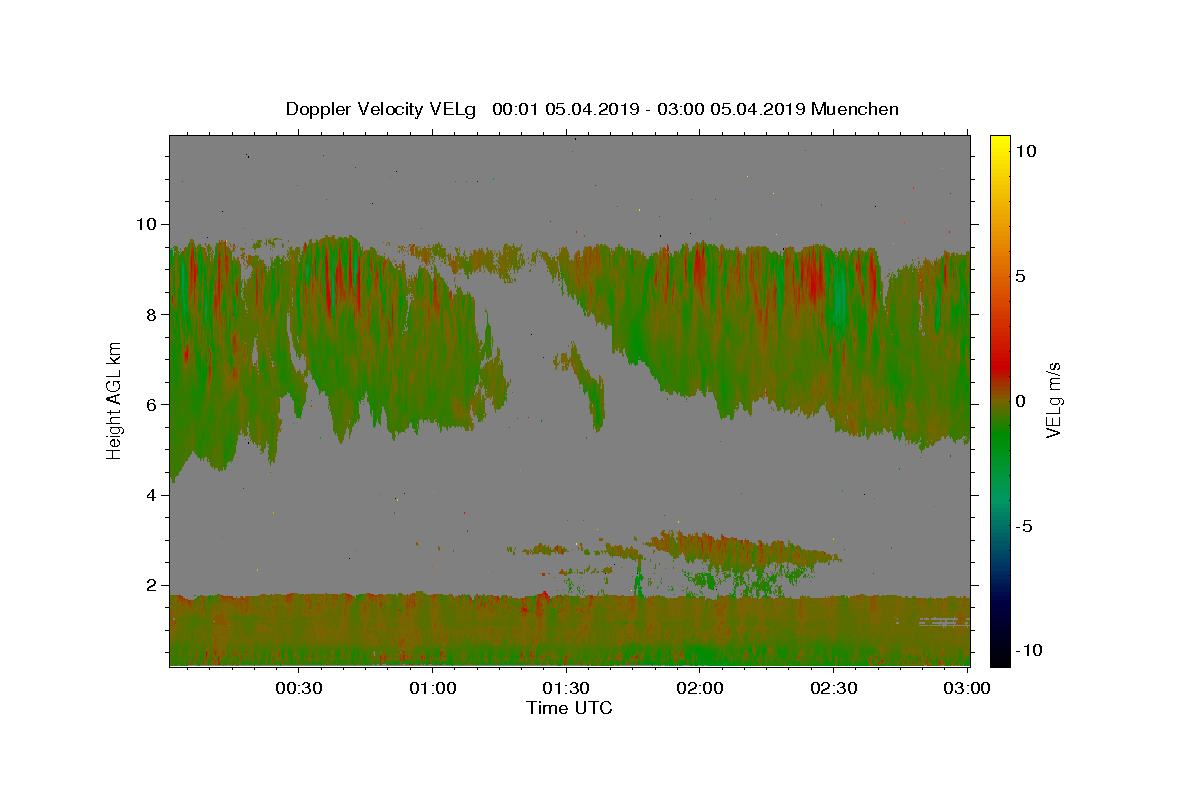Click the '00:30' time tick label
The image size is (1200, 800).
[x=299, y=689]
